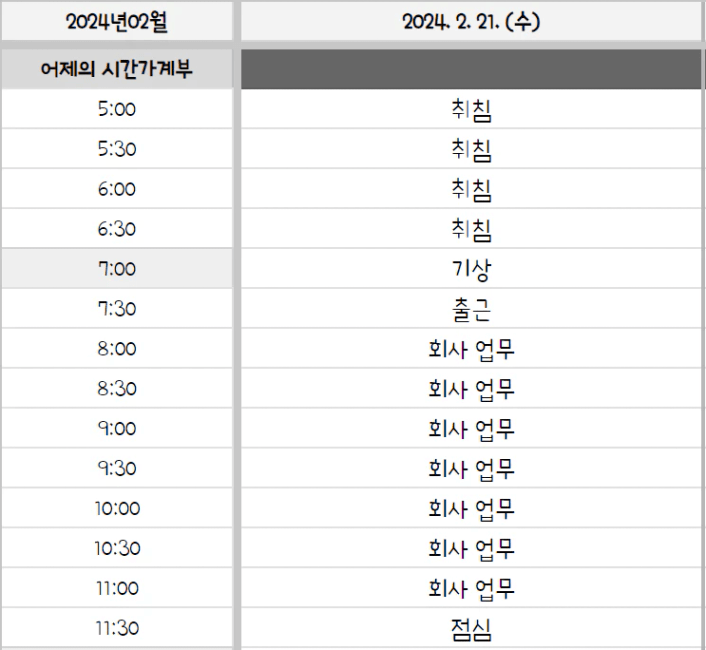
Task: Click the 회사 업무 entry in the 10:00 row
Action: click(x=472, y=509)
